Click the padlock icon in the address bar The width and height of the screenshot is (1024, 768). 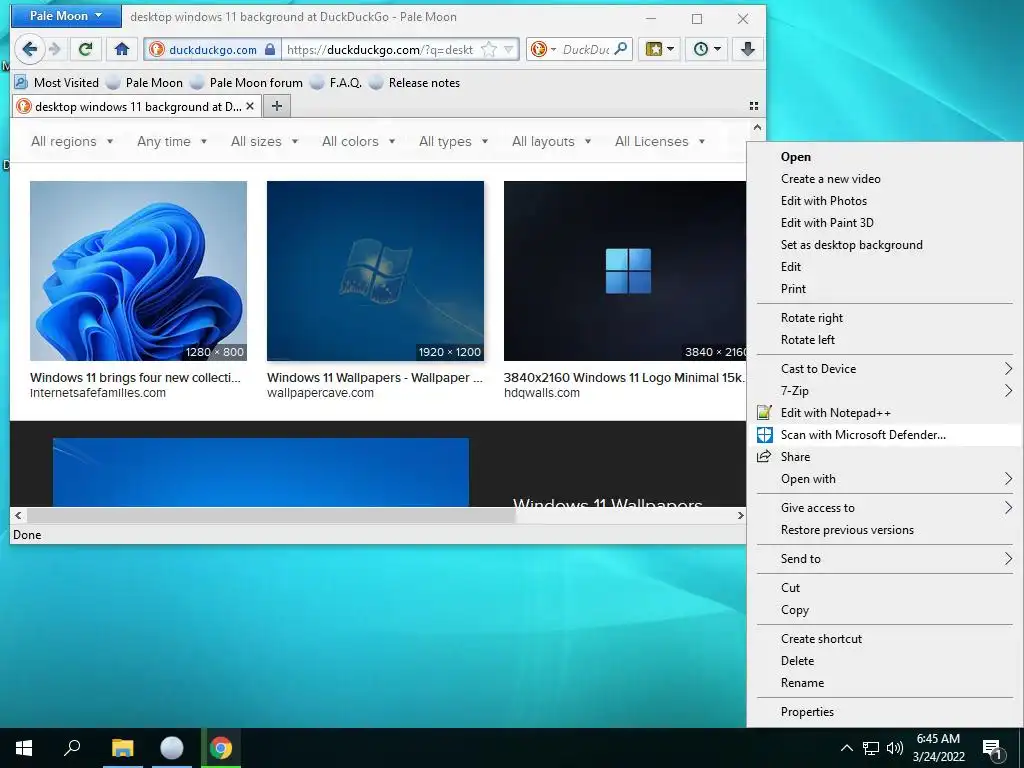[270, 49]
